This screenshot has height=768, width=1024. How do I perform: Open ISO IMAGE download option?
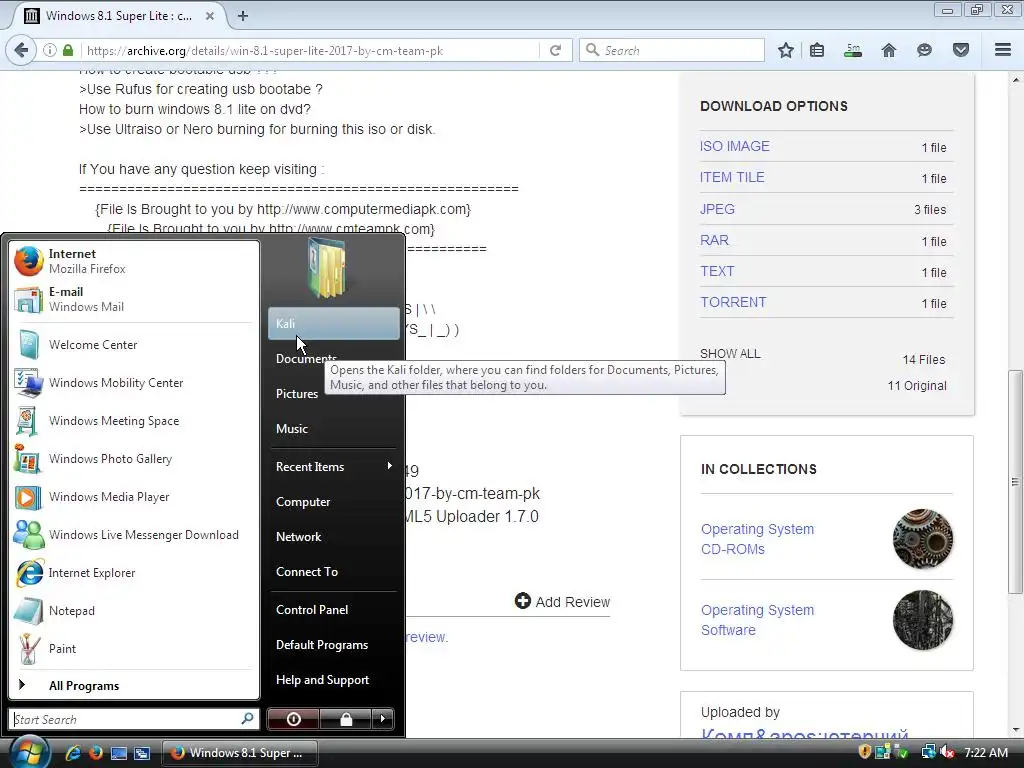735,146
